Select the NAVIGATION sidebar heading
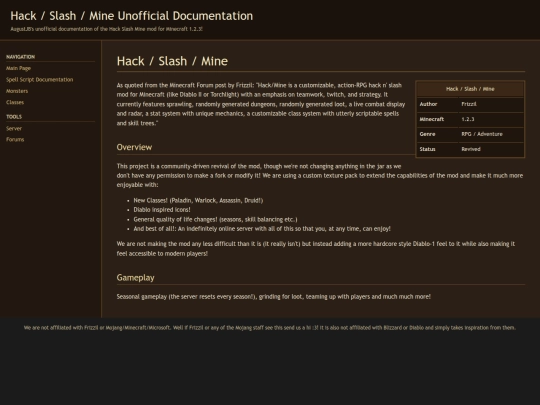 pos(20,57)
